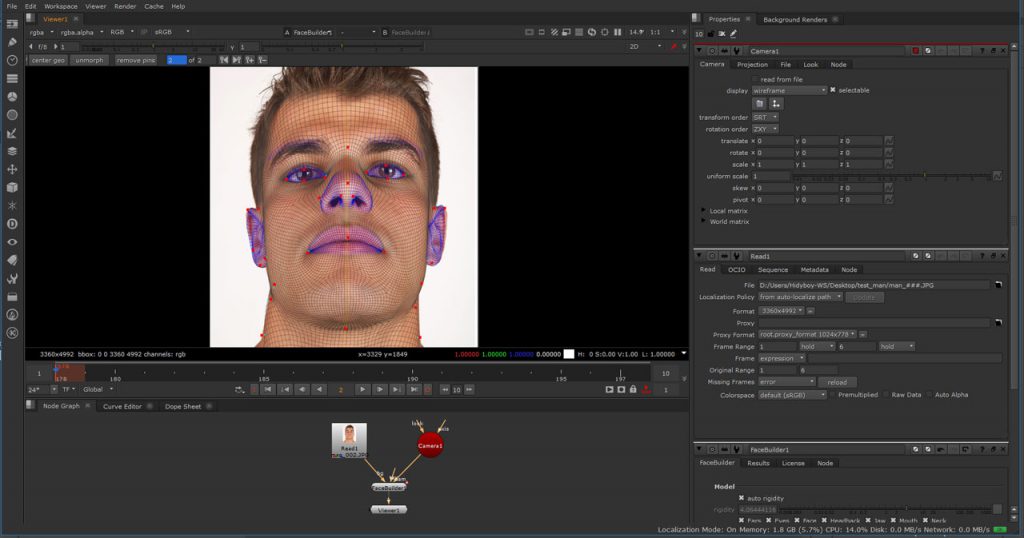Screen dimensions: 1024x538
Task: Click the red node color icon in Camera1 header
Action: coord(914,50)
